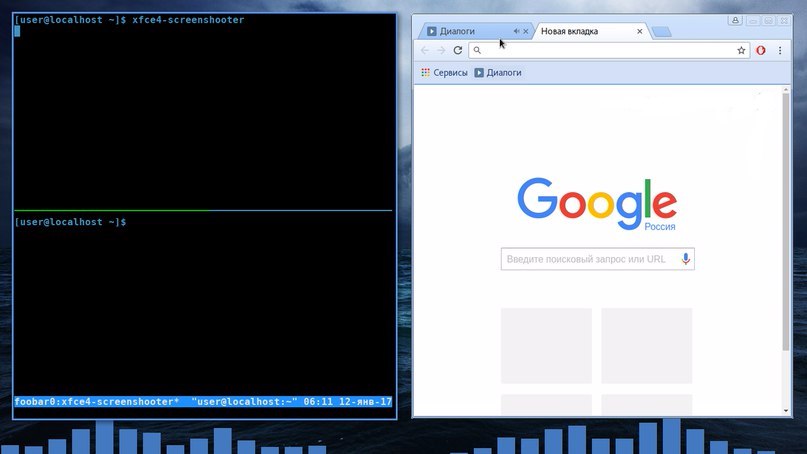Click the scrollbar down arrow in browser
The height and width of the screenshot is (454, 807).
(x=786, y=411)
